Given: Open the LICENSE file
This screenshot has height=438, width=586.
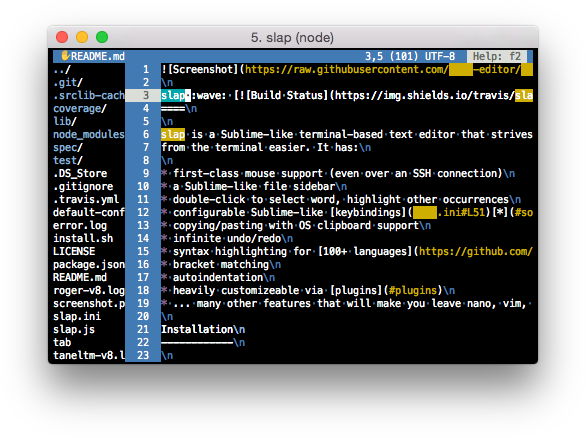Looking at the screenshot, I should [74, 251].
